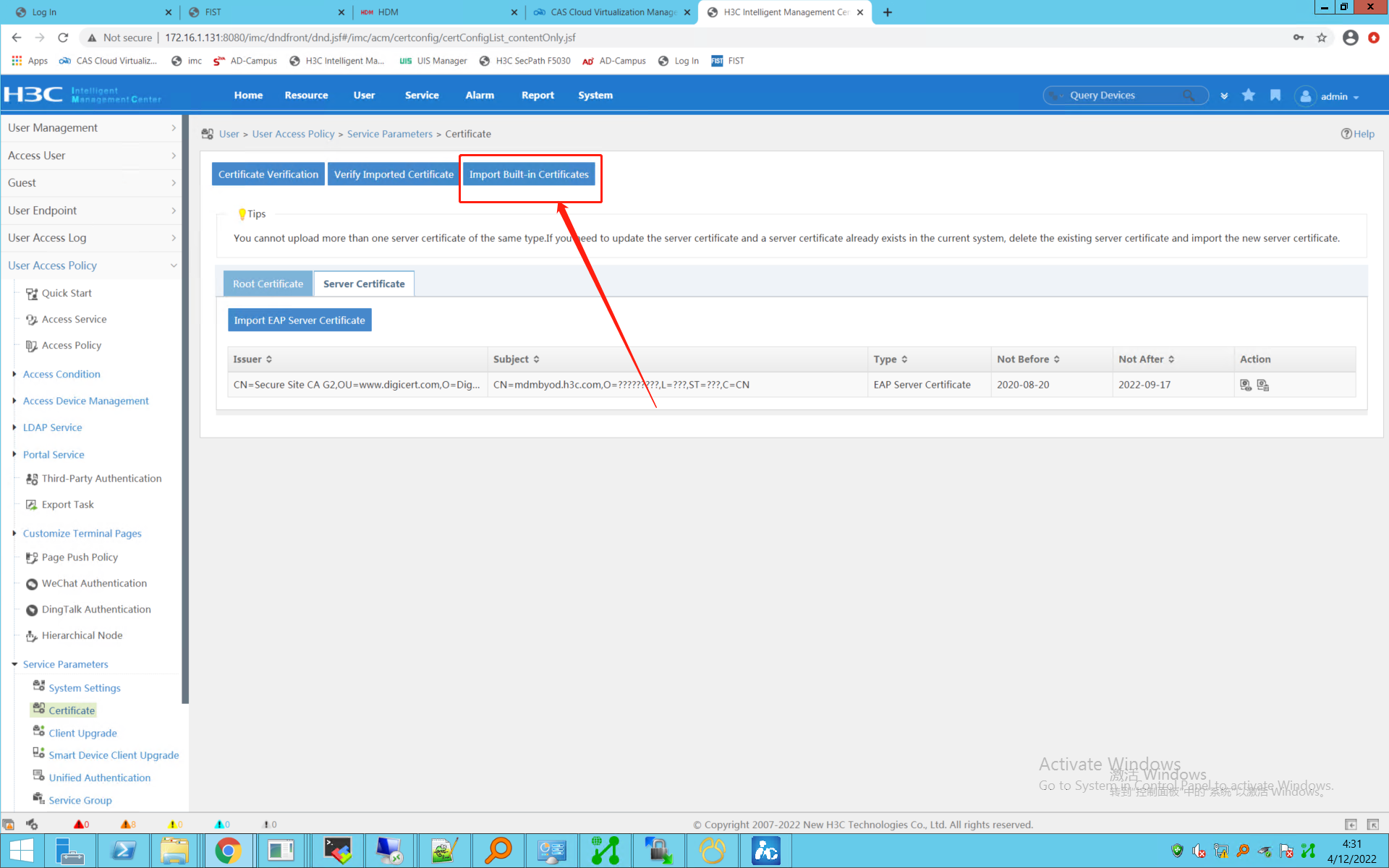Delete the EAP server certificate
1389x868 pixels.
(1263, 385)
